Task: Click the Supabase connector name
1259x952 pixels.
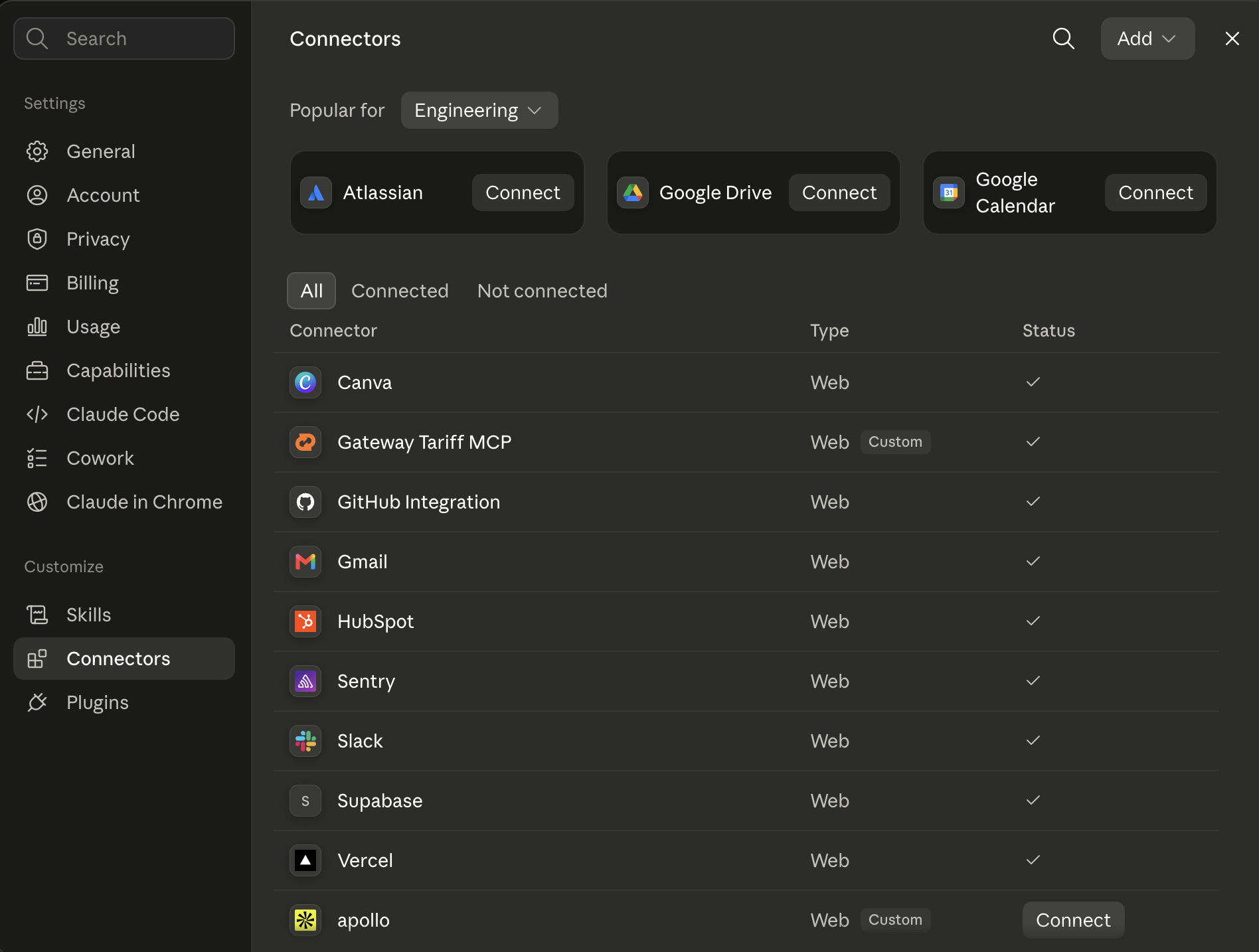Action: [380, 801]
